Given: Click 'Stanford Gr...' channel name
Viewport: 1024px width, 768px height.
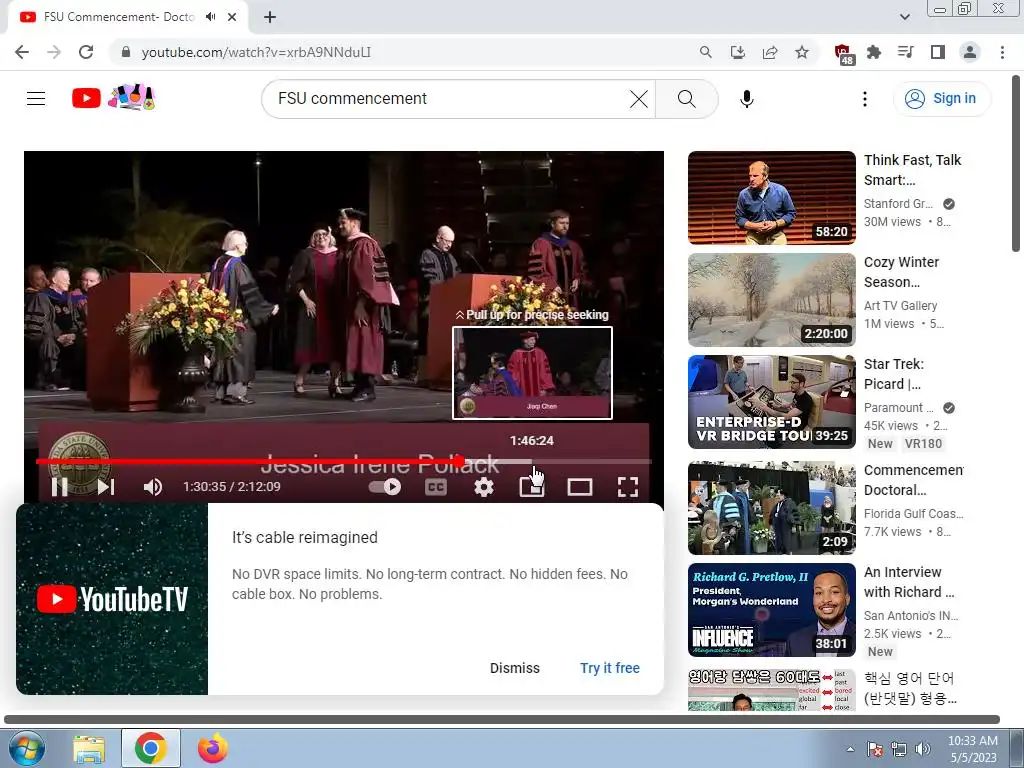Looking at the screenshot, I should pos(898,204).
